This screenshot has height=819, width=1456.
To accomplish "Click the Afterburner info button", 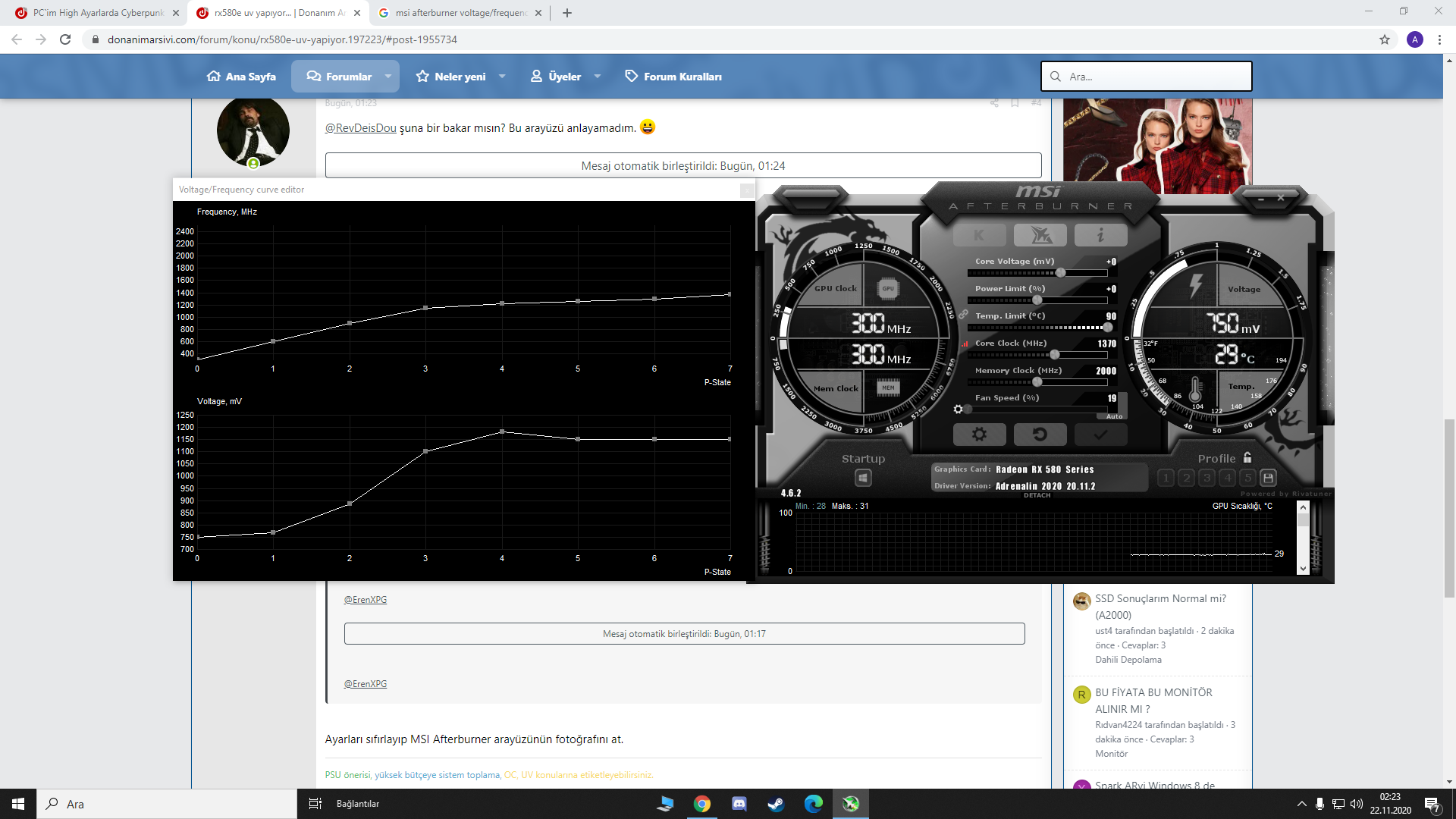I will [x=1100, y=235].
